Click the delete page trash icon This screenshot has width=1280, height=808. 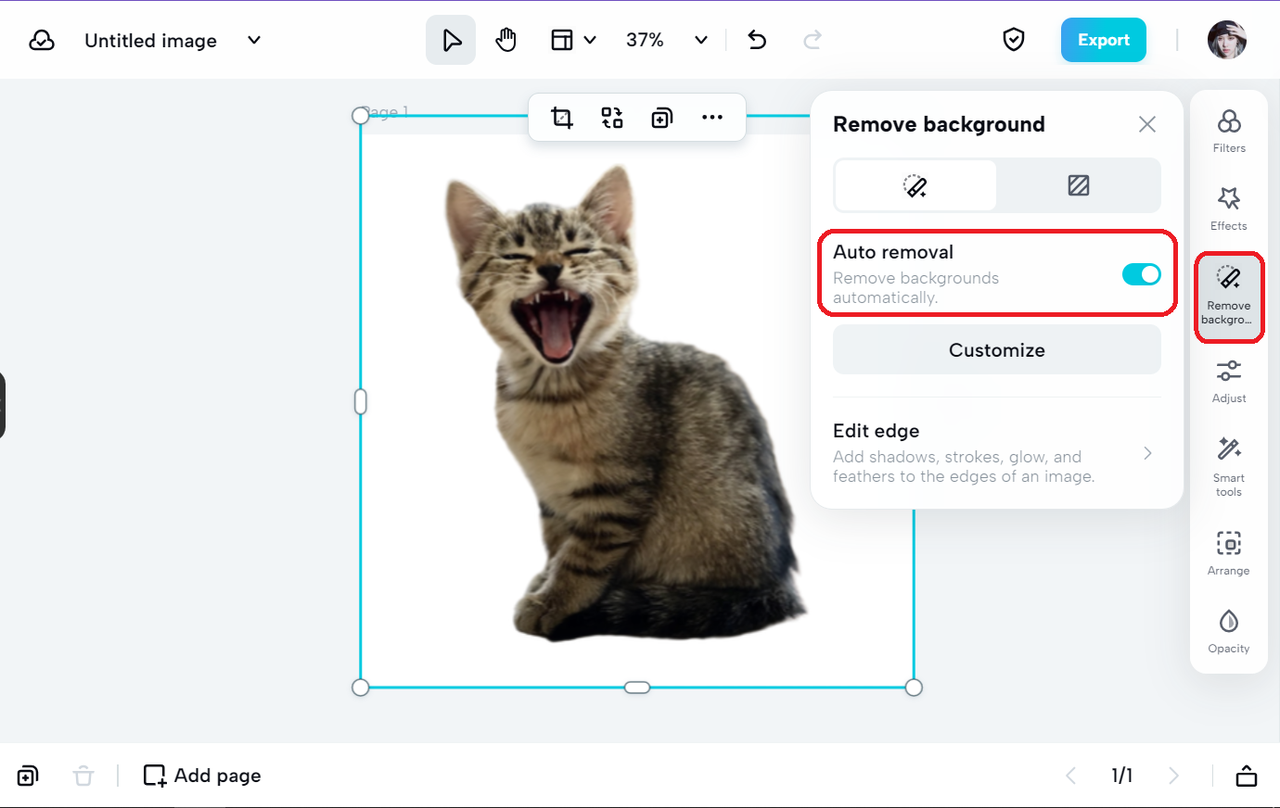(x=84, y=775)
